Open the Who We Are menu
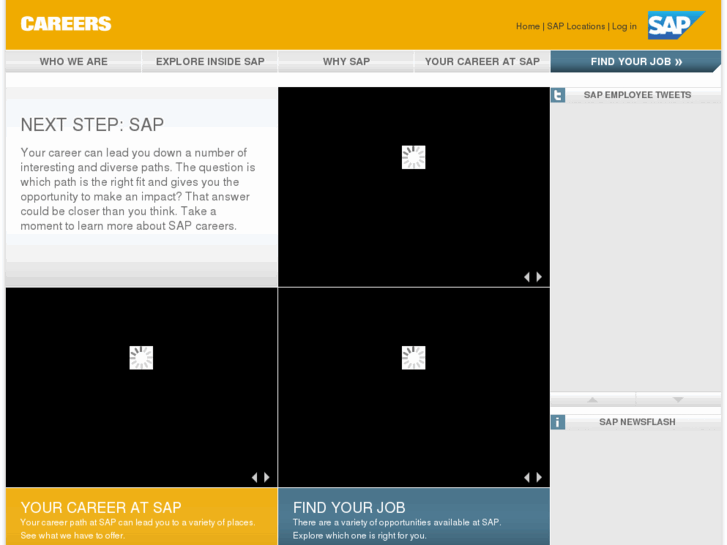727x545 pixels. point(73,62)
